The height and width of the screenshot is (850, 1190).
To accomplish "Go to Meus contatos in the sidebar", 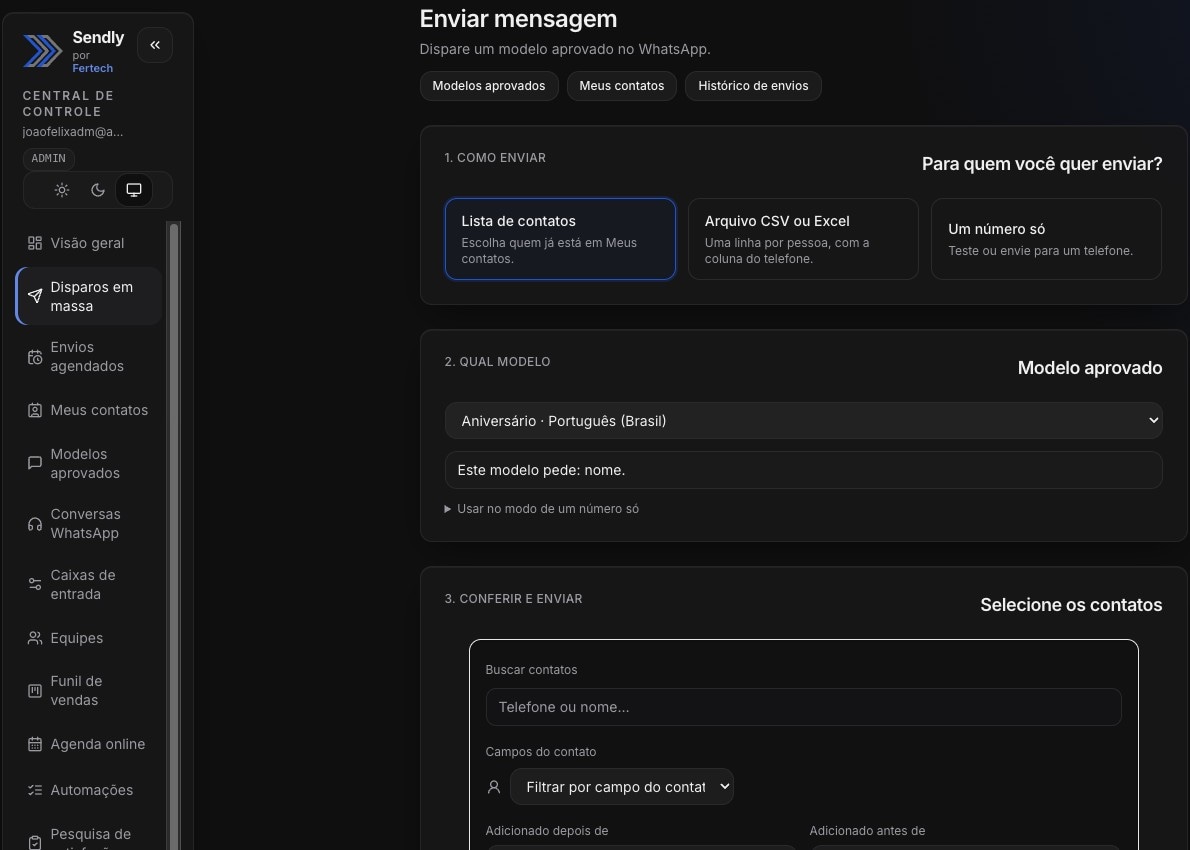I will coord(89,410).
